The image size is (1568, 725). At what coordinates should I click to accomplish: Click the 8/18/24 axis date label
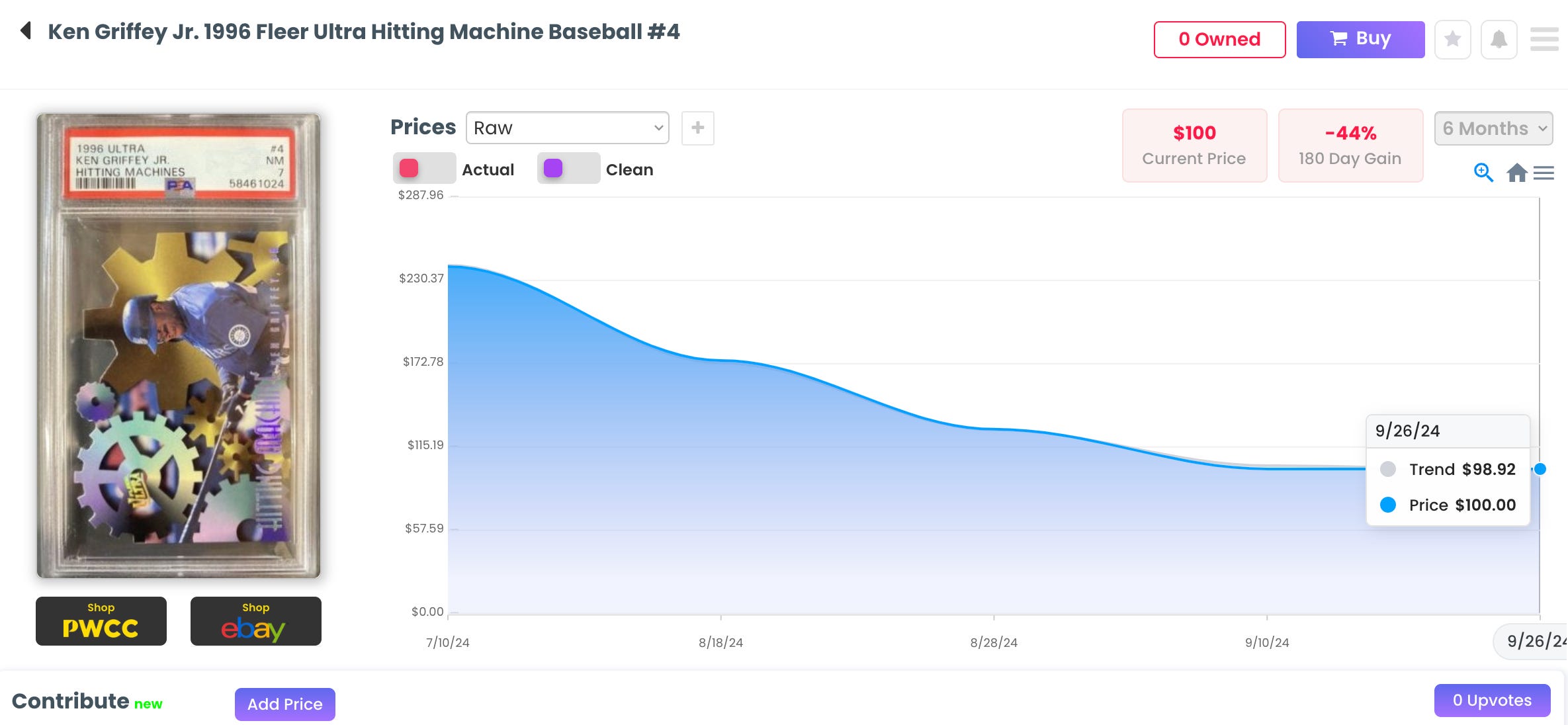click(x=720, y=642)
